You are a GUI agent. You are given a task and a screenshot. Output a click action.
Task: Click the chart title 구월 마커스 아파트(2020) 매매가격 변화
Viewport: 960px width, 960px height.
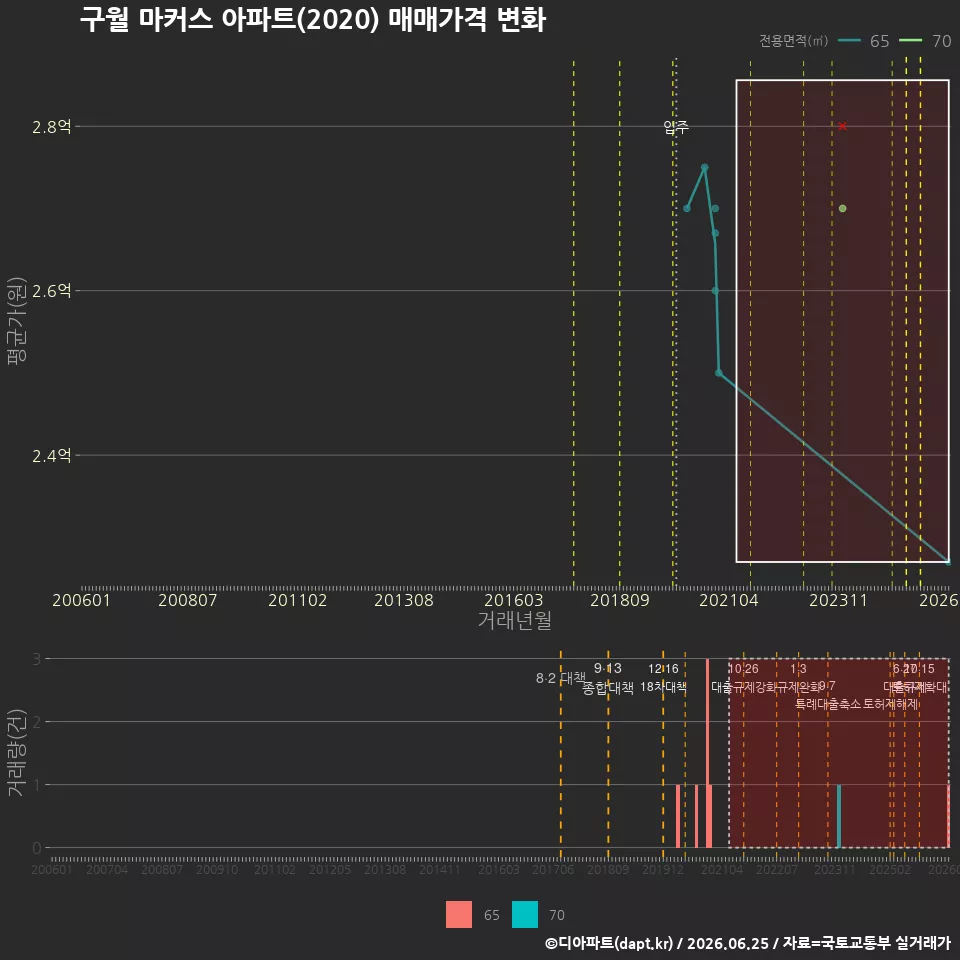point(312,19)
